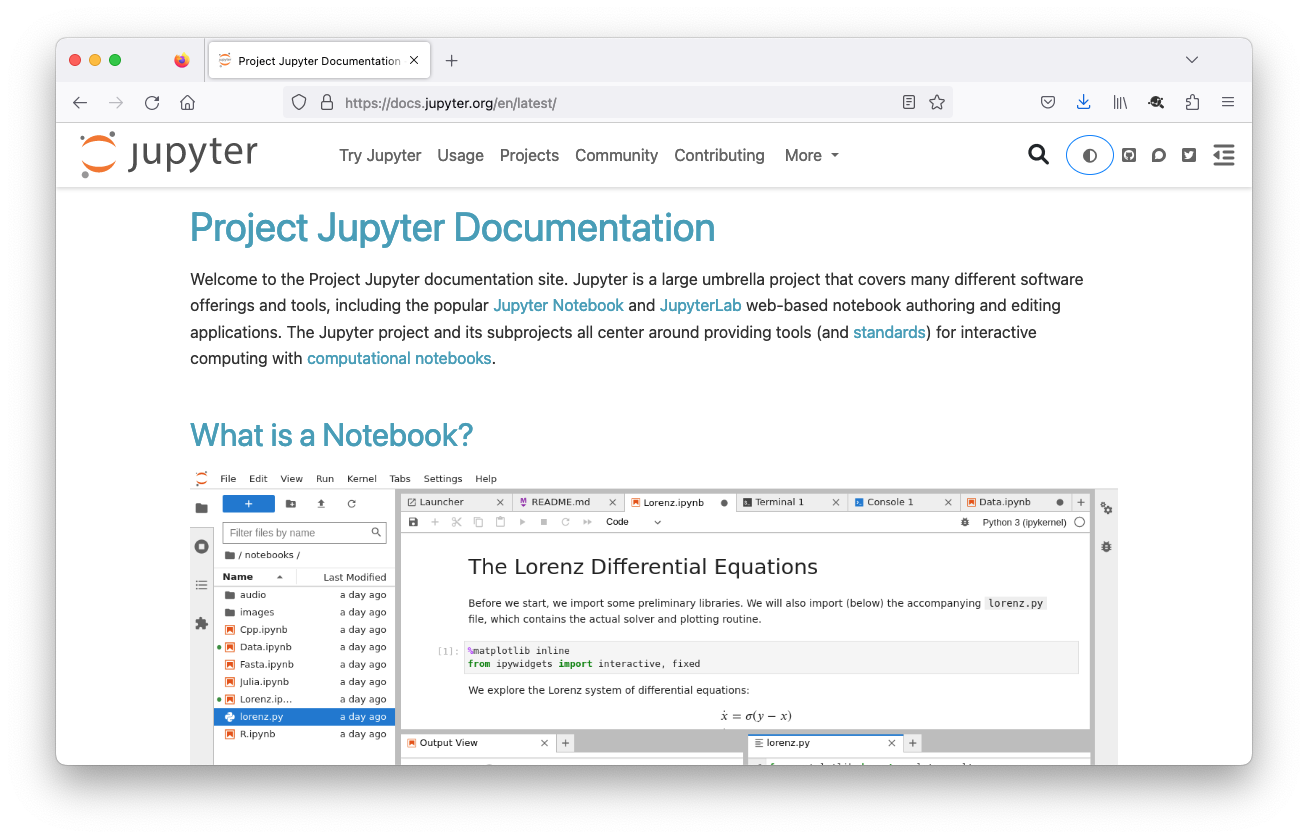
Task: Click the Jupyter logo in the navbar
Action: tap(168, 155)
